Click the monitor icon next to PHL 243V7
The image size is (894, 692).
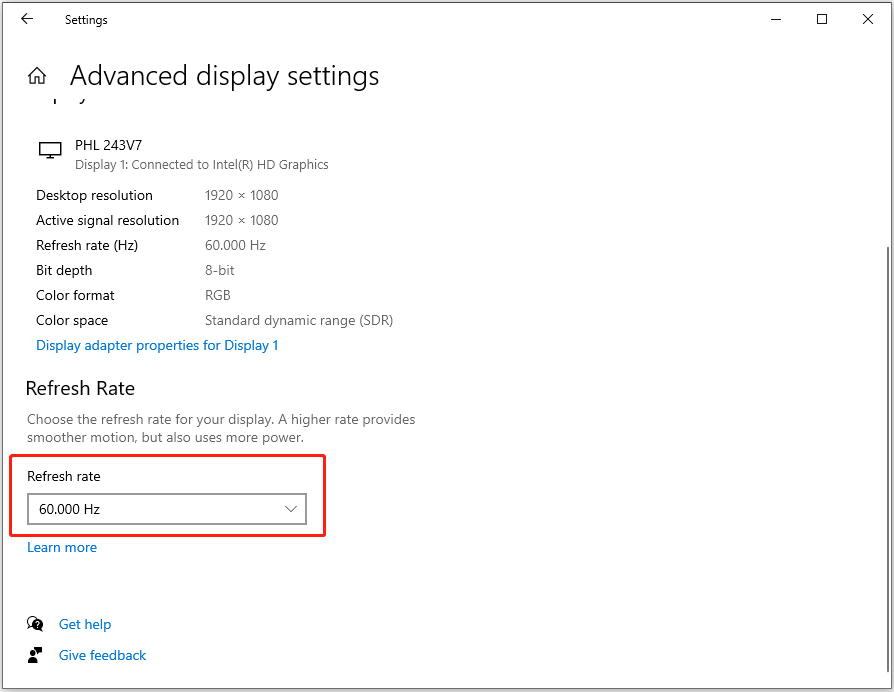click(x=50, y=150)
